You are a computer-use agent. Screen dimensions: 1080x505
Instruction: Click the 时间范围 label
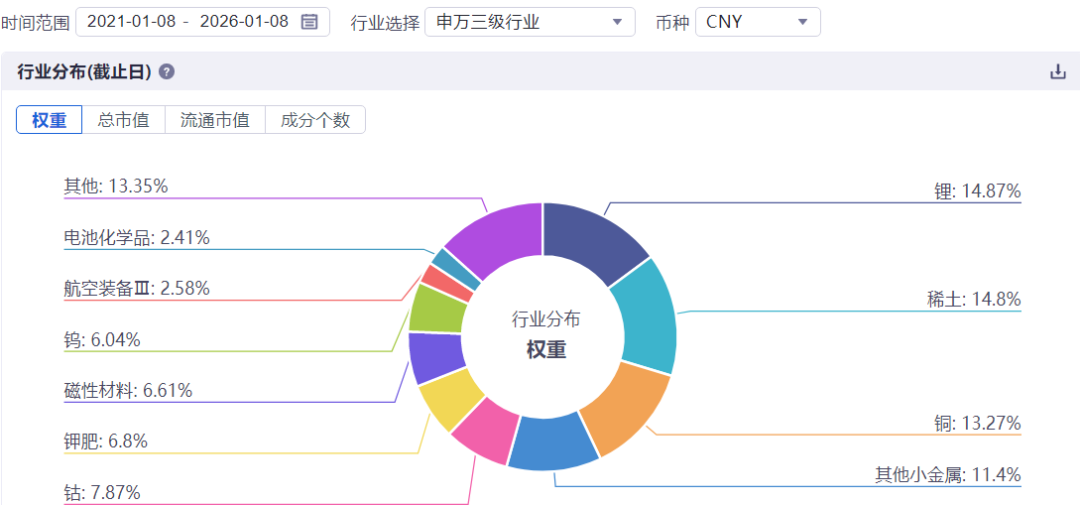[x=35, y=23]
